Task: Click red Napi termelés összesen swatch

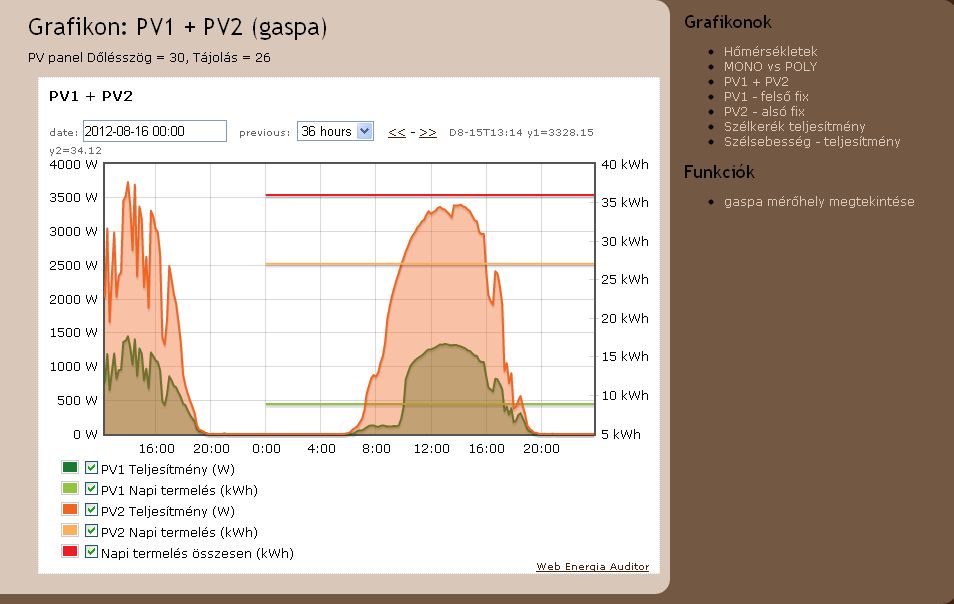Action: [70, 551]
